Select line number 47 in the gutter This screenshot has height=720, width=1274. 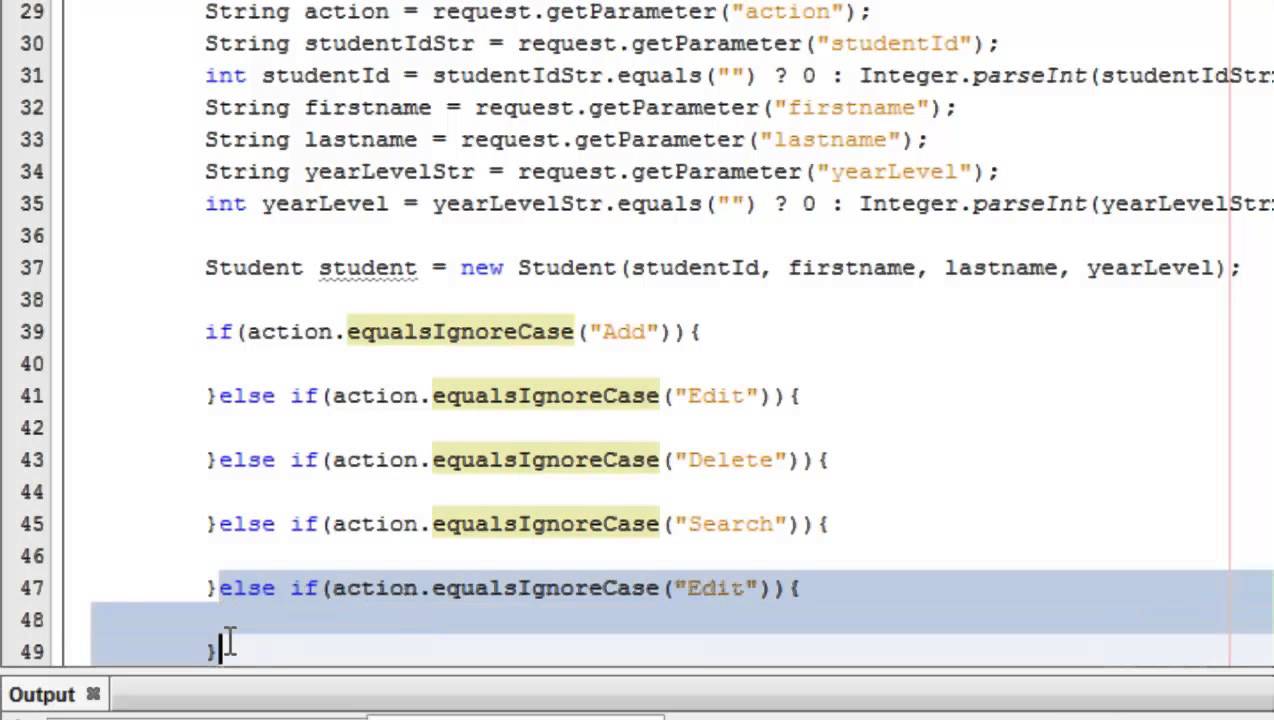31,588
